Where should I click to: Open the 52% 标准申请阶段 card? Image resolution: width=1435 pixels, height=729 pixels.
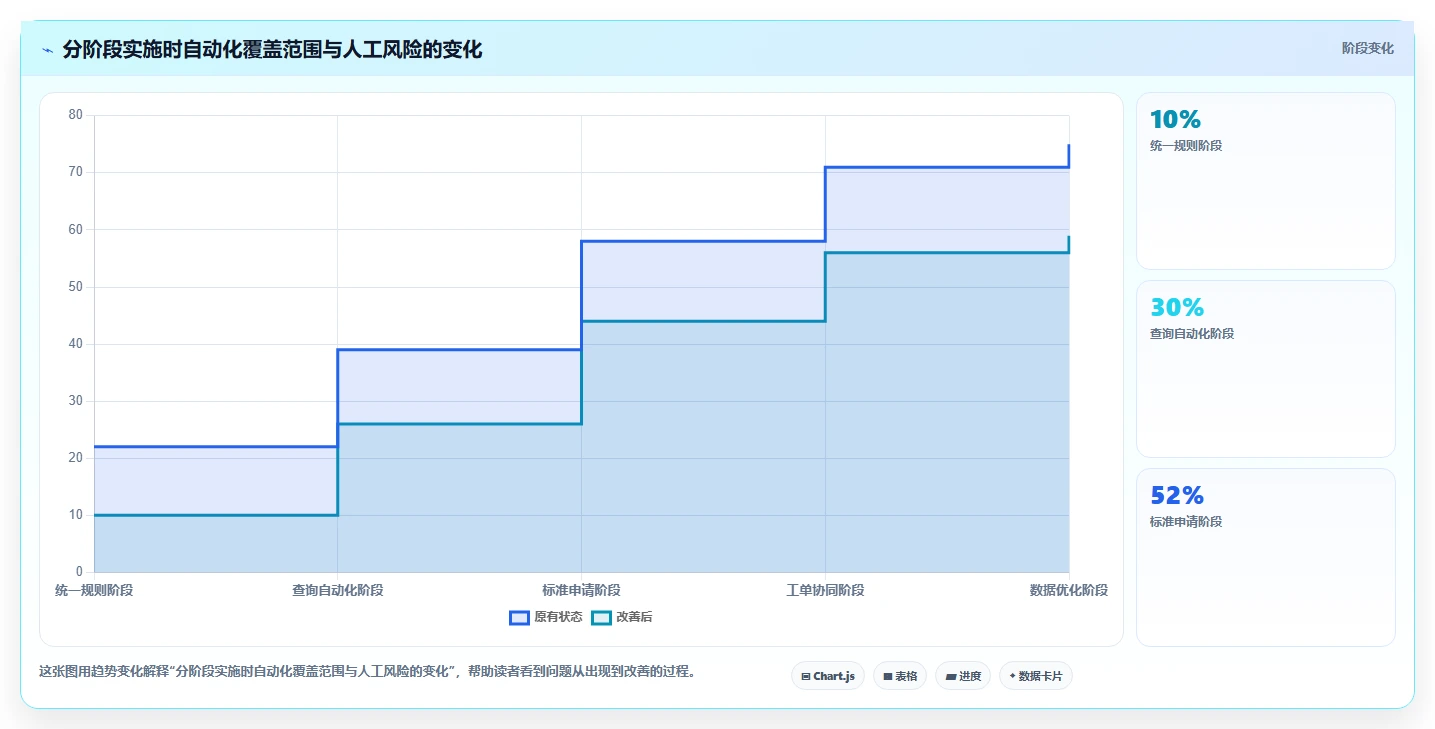(1265, 557)
